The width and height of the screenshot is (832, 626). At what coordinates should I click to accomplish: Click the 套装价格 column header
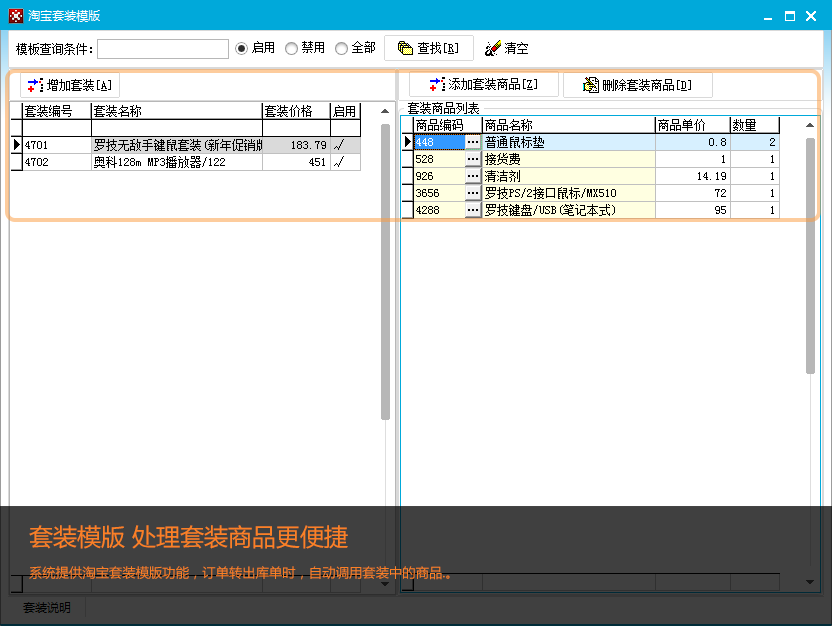coord(296,111)
